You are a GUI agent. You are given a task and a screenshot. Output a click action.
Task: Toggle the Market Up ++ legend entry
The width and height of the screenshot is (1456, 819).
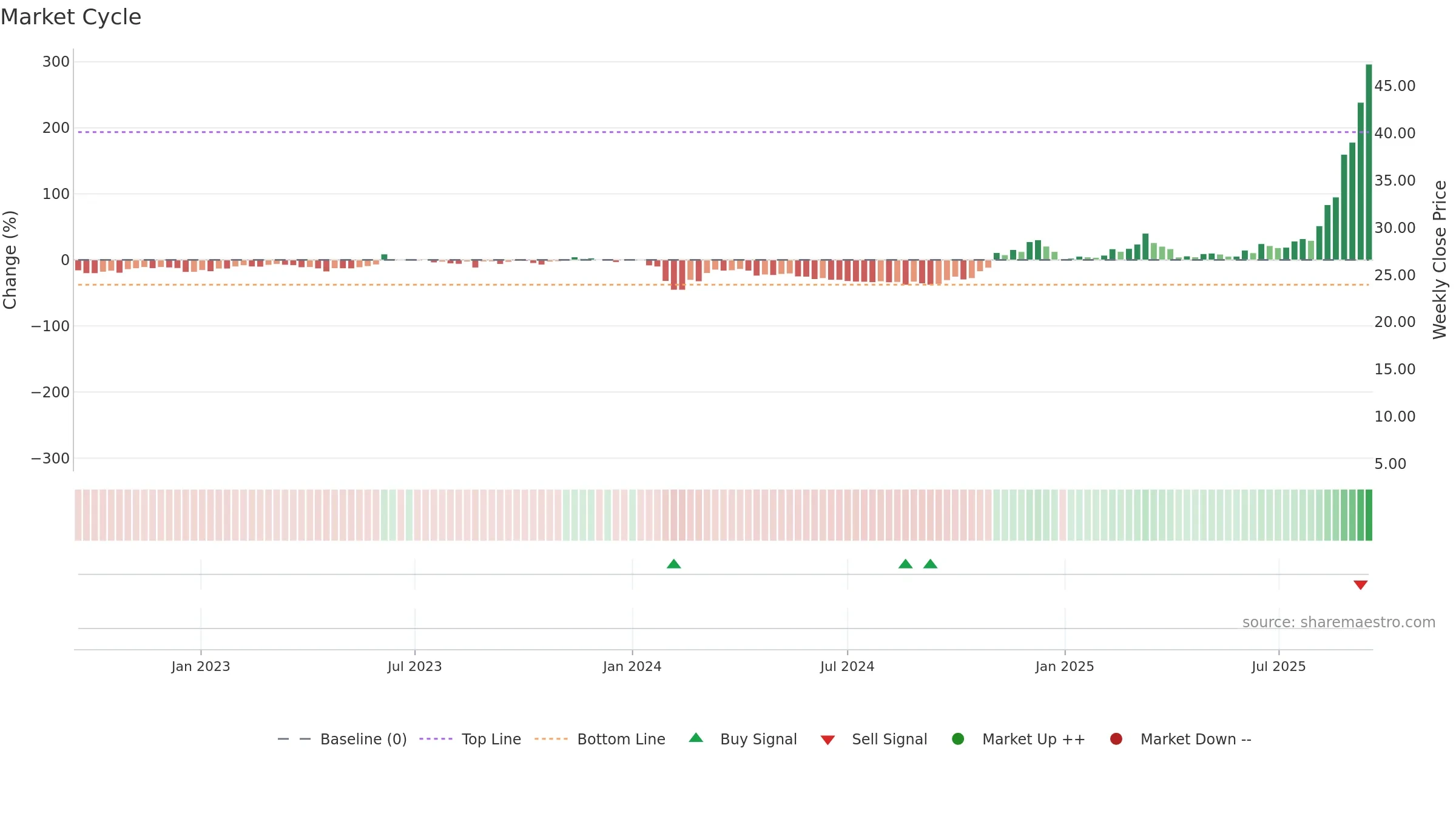point(1019,739)
